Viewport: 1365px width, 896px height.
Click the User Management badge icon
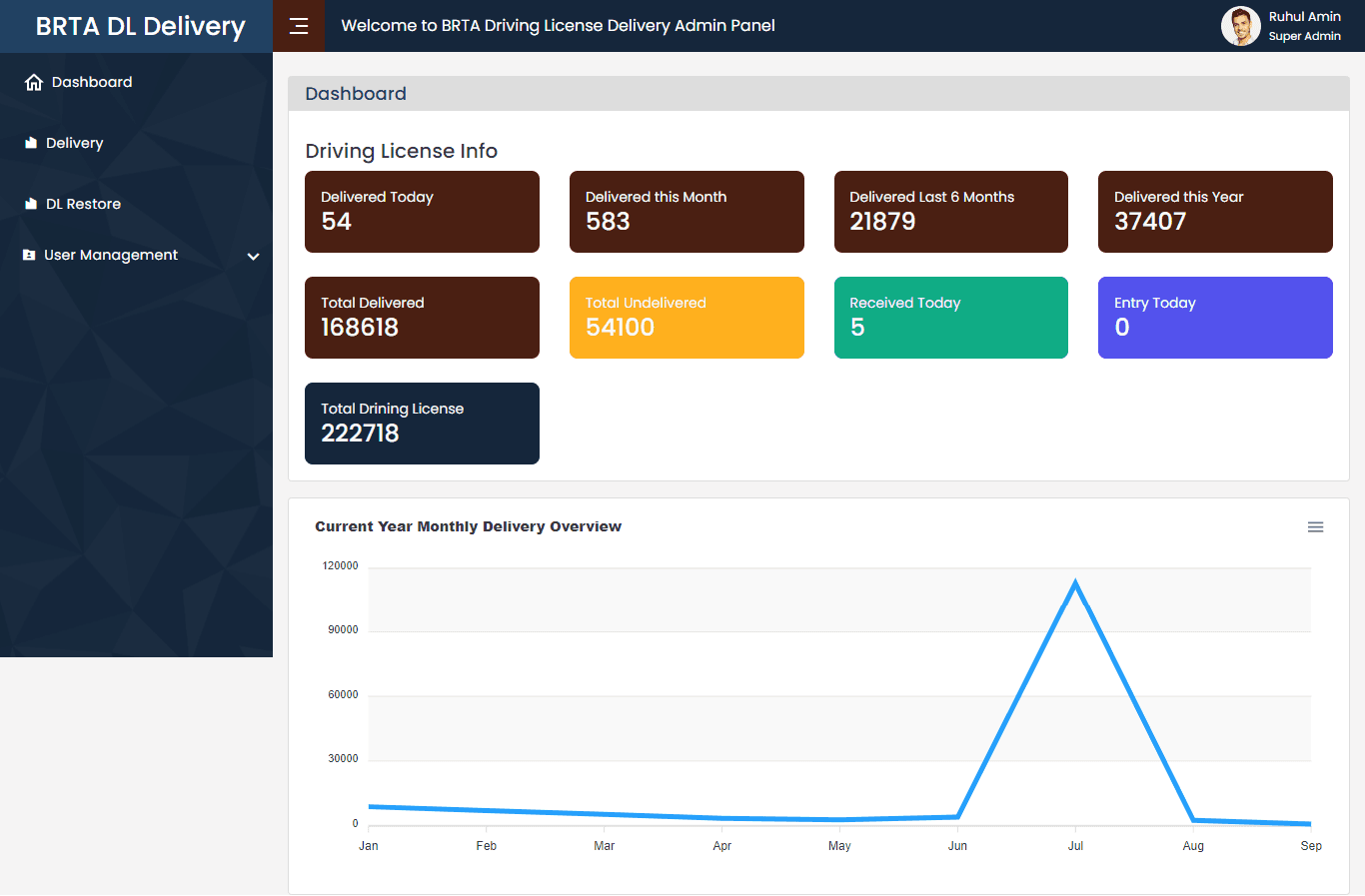29,255
